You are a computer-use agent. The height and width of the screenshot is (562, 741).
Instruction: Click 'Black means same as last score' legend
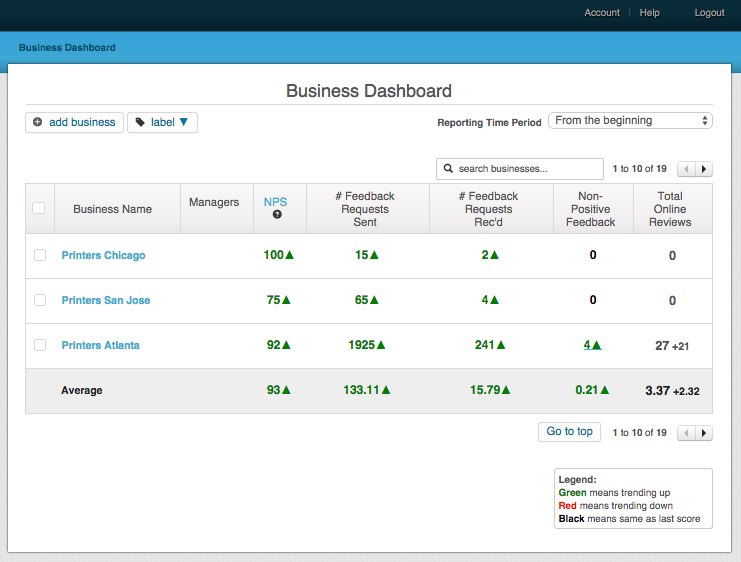click(629, 519)
